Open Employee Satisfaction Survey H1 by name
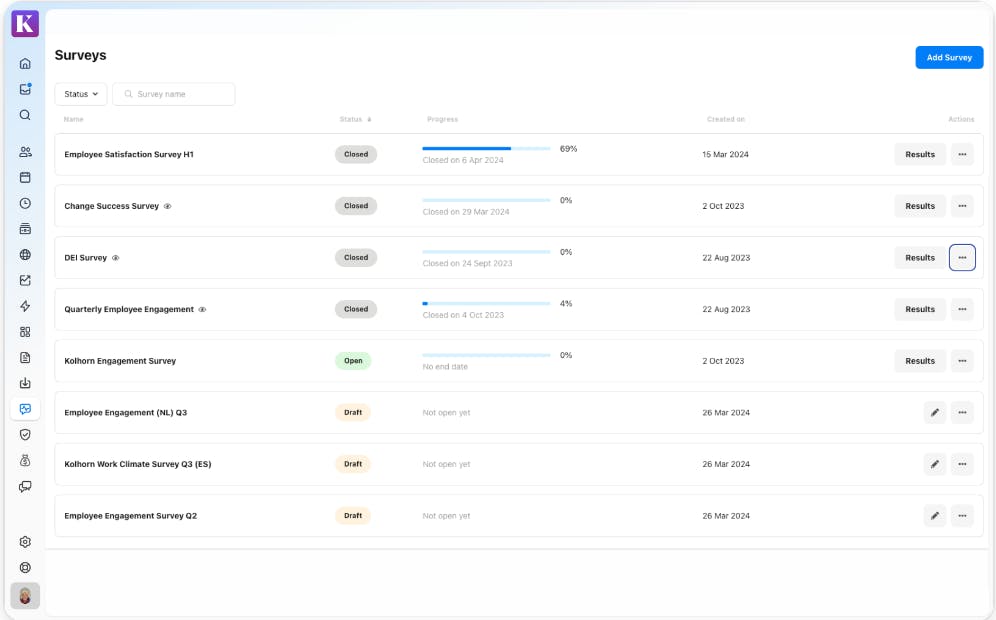The image size is (996, 620). point(129,154)
